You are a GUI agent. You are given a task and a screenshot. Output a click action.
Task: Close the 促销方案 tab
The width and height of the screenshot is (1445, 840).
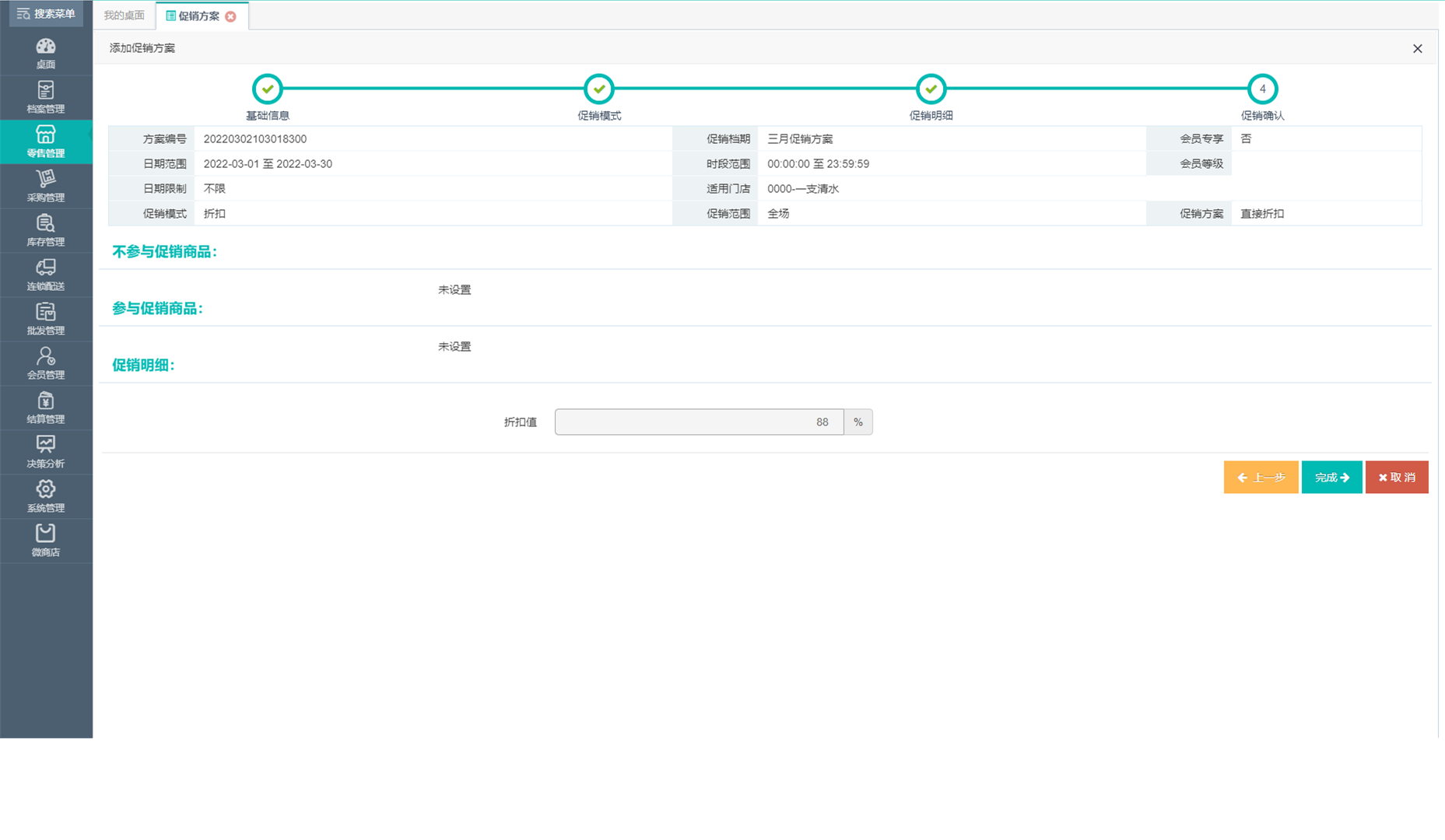point(231,16)
